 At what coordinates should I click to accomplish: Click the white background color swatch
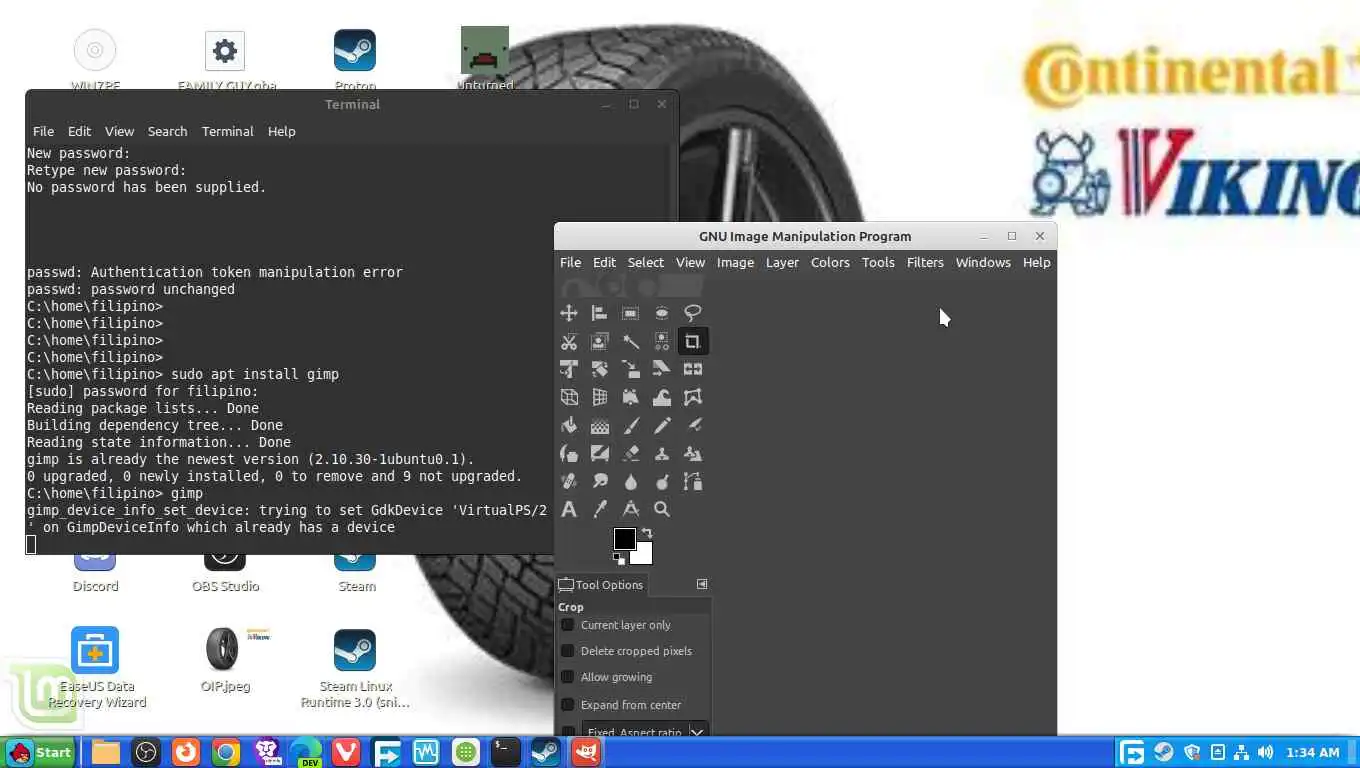pyautogui.click(x=645, y=556)
